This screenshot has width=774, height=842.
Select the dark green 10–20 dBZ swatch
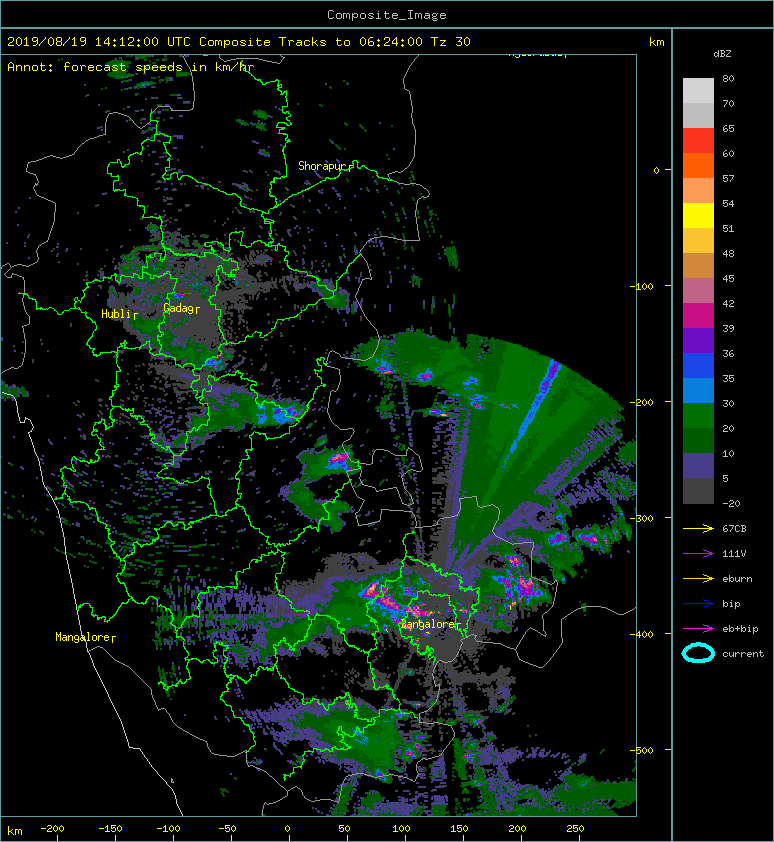(698, 440)
